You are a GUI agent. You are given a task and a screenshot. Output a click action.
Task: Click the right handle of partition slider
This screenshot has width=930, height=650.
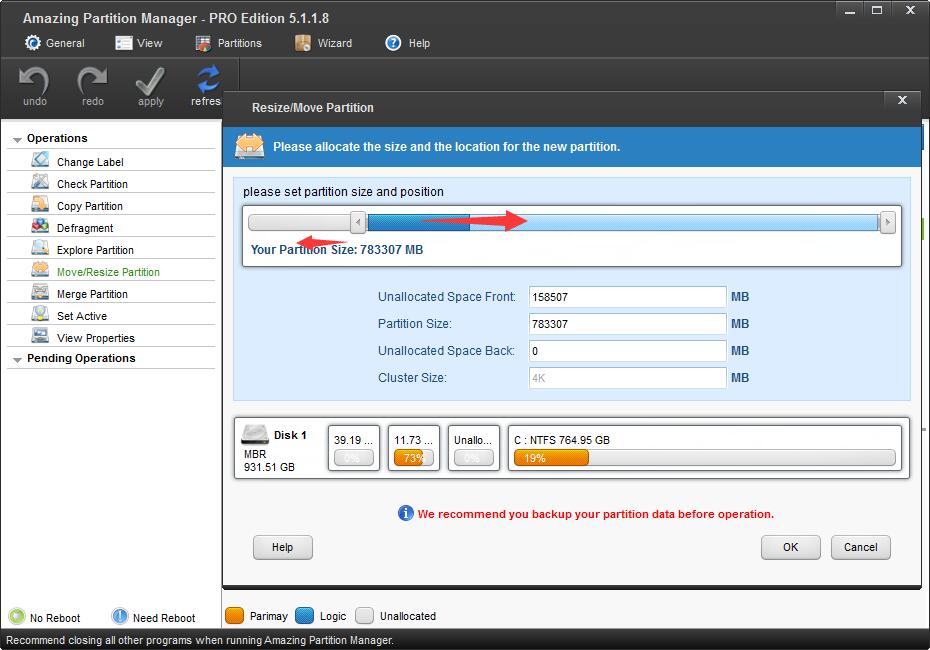coord(887,223)
